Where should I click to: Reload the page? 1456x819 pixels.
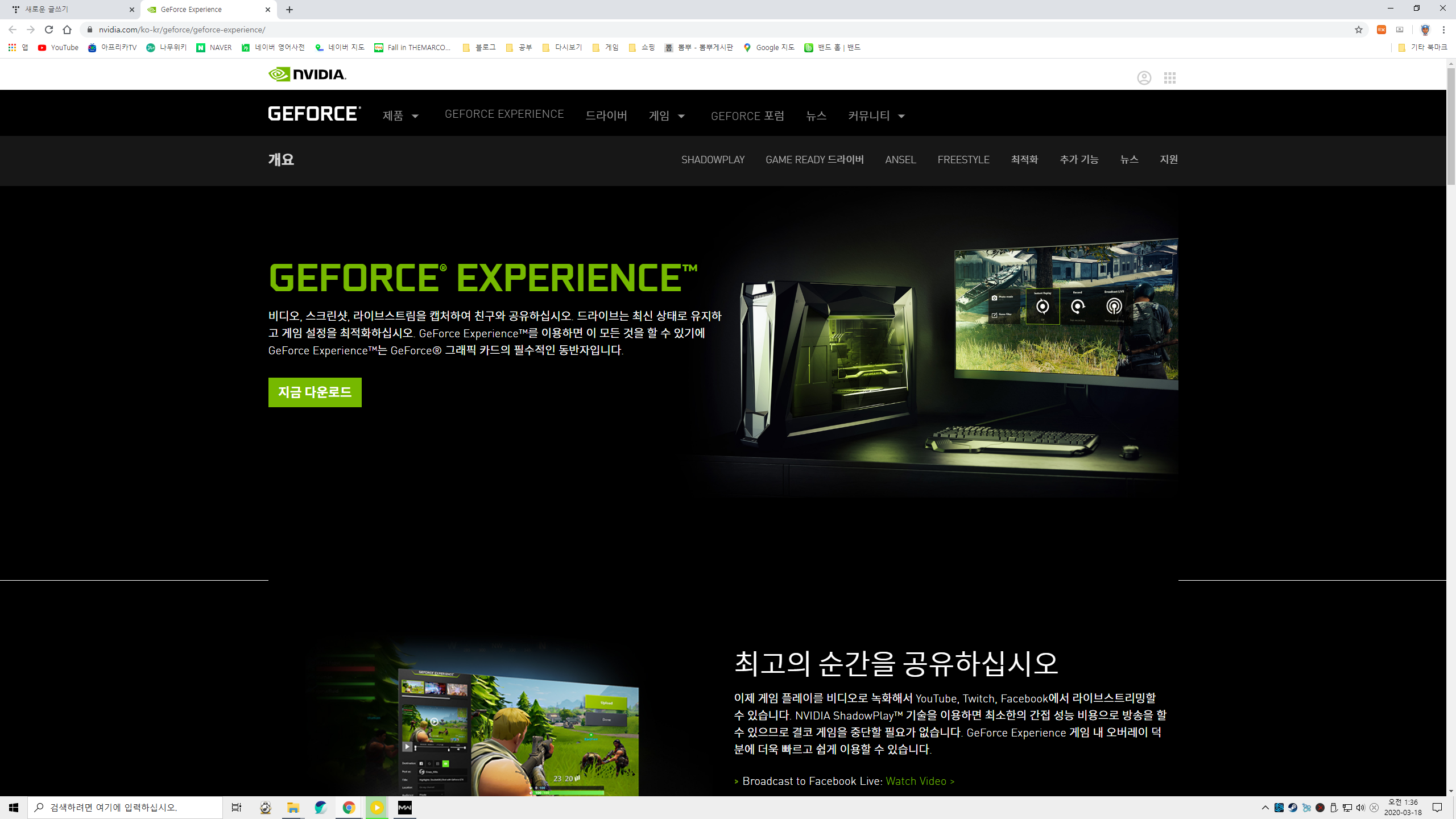tap(49, 30)
